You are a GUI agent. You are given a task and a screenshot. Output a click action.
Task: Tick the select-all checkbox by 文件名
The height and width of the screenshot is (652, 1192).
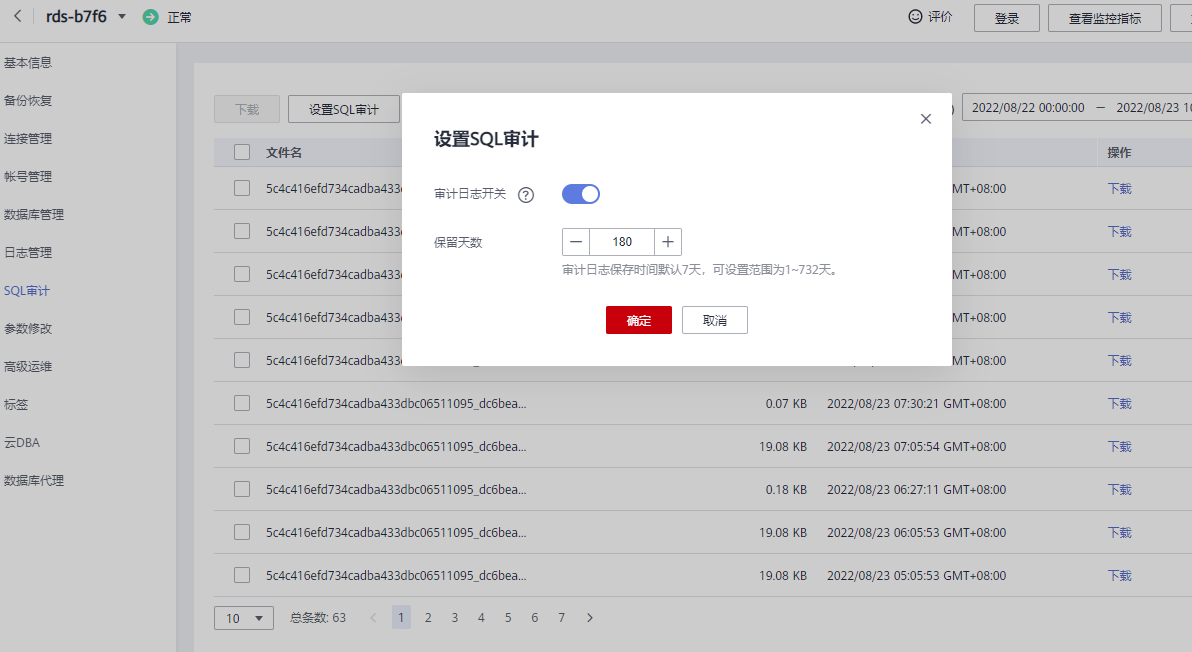pos(242,152)
